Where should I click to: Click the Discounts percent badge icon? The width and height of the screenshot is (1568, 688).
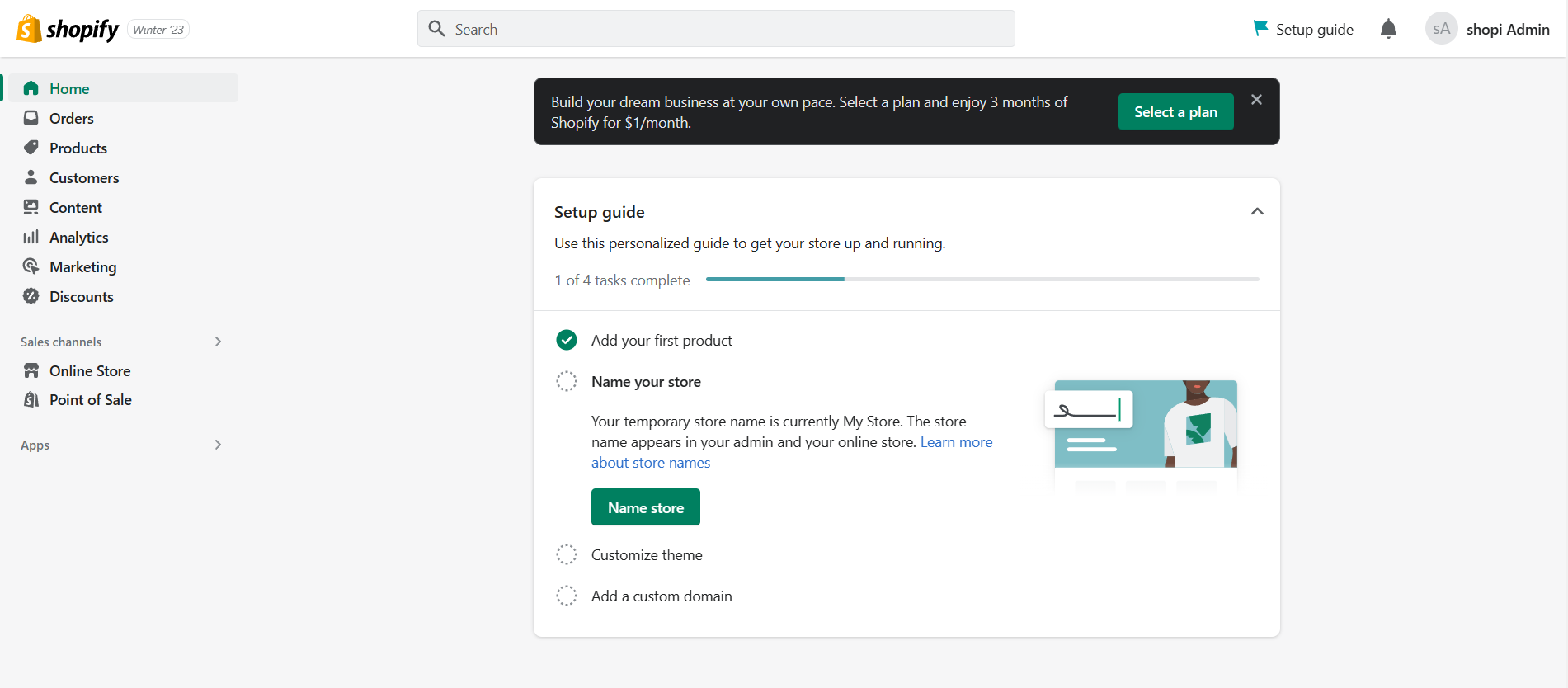[31, 296]
